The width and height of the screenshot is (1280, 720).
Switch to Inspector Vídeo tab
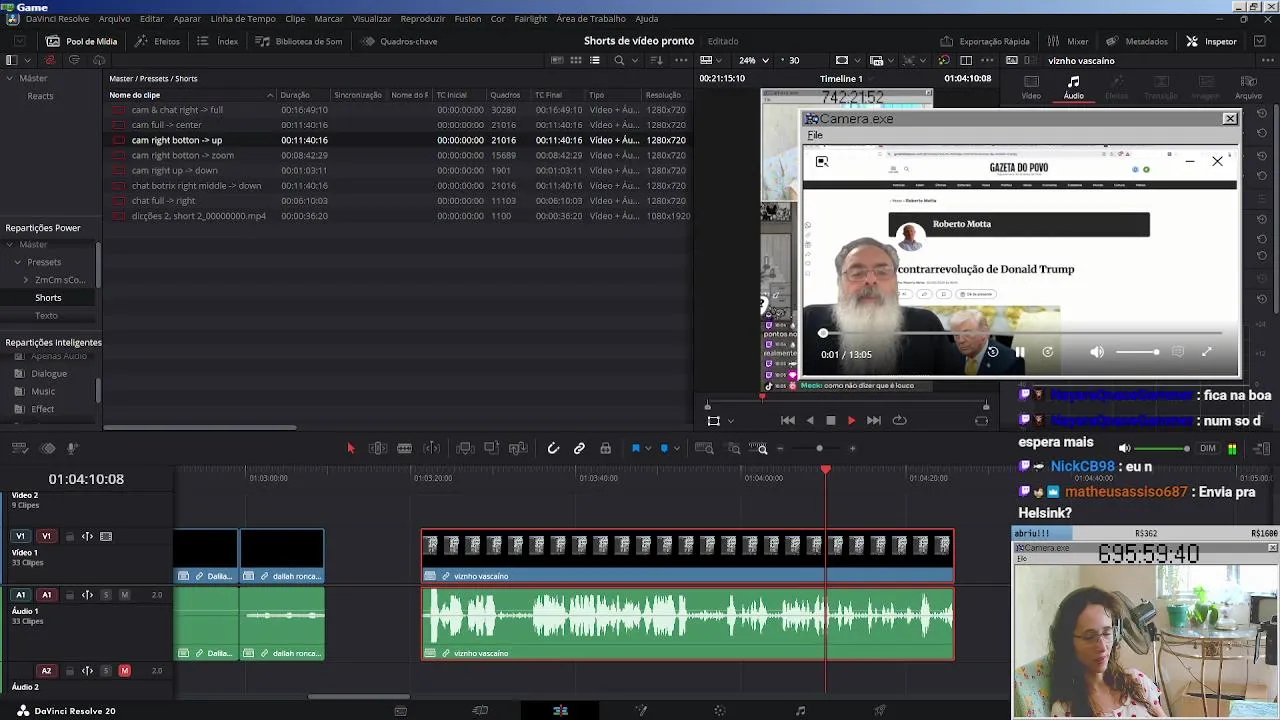click(x=1031, y=88)
